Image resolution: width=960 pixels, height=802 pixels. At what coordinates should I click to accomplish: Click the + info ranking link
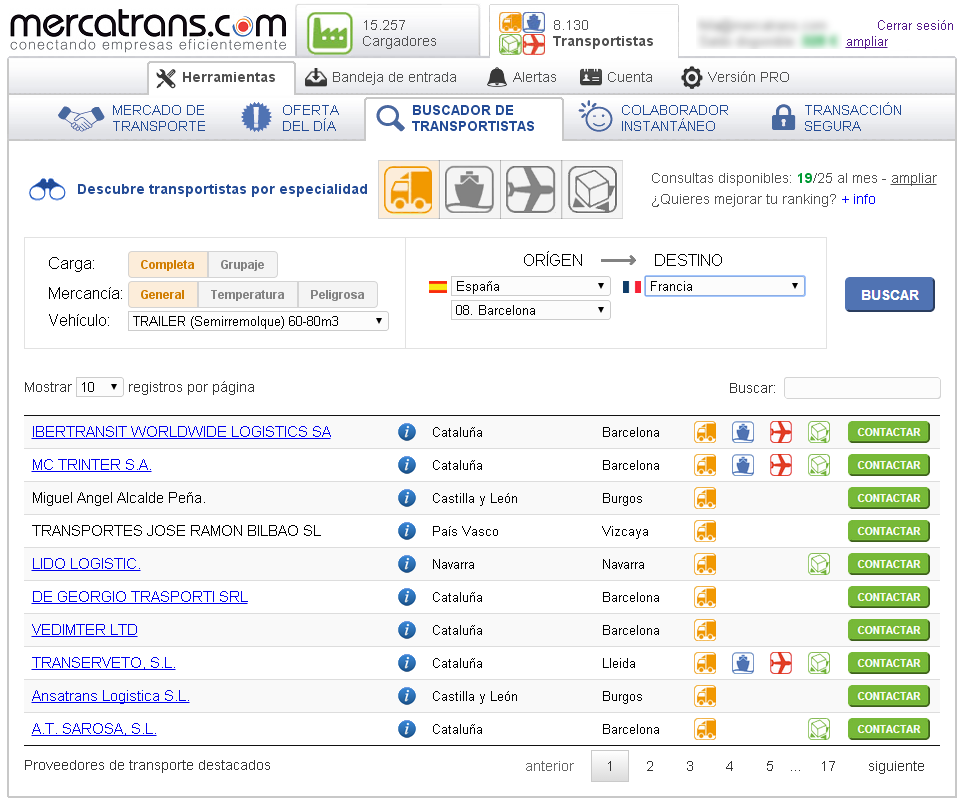tap(858, 200)
